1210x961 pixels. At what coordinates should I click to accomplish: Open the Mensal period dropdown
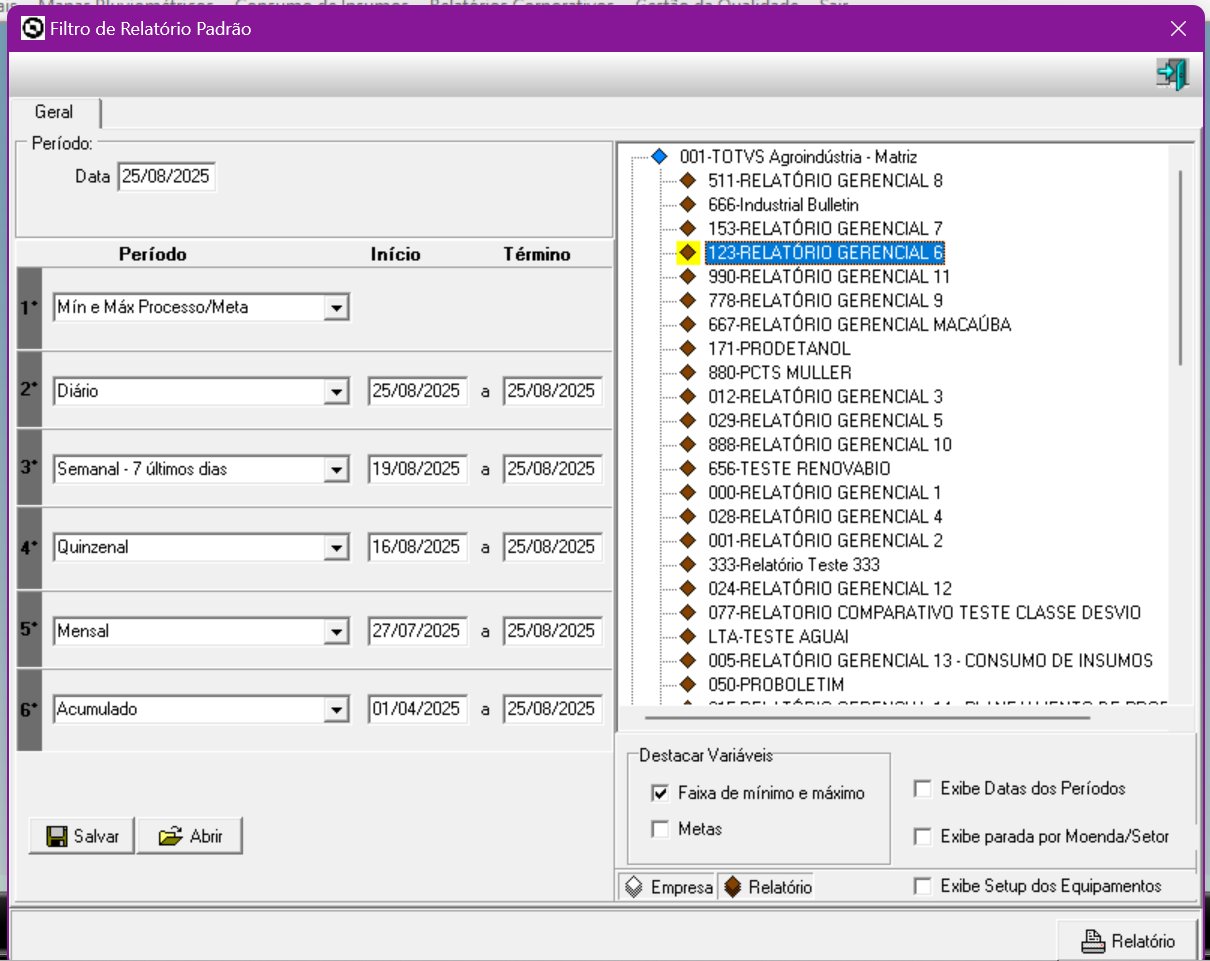[x=338, y=632]
